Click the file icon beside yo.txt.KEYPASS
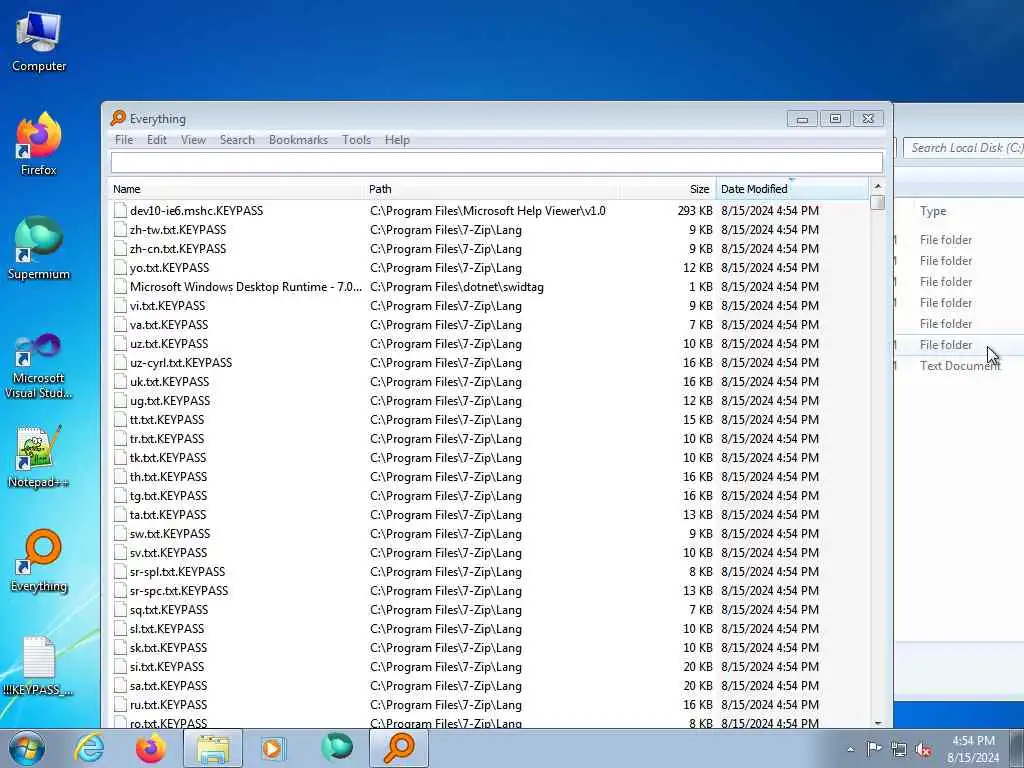 click(x=120, y=267)
